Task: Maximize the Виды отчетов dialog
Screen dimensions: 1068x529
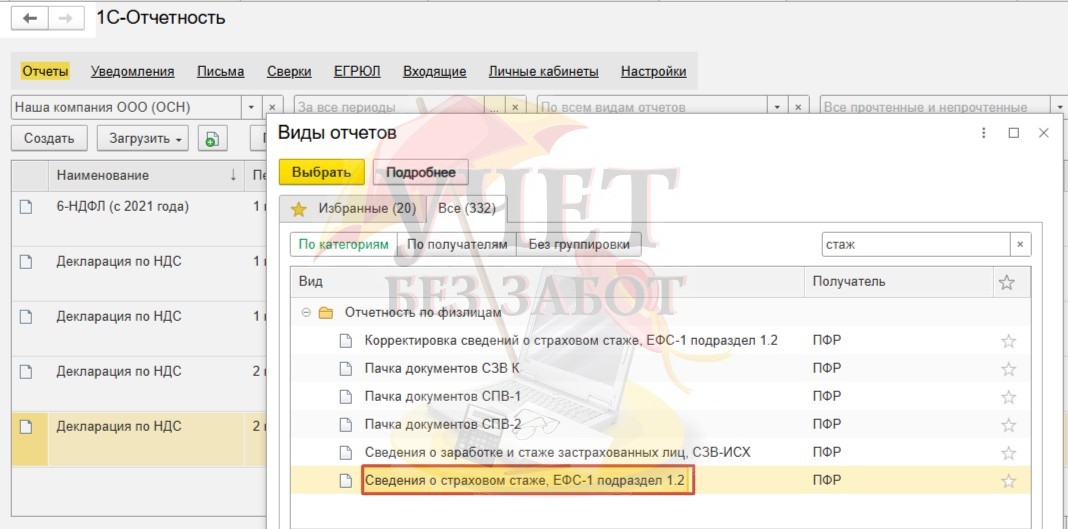Action: pos(1014,133)
